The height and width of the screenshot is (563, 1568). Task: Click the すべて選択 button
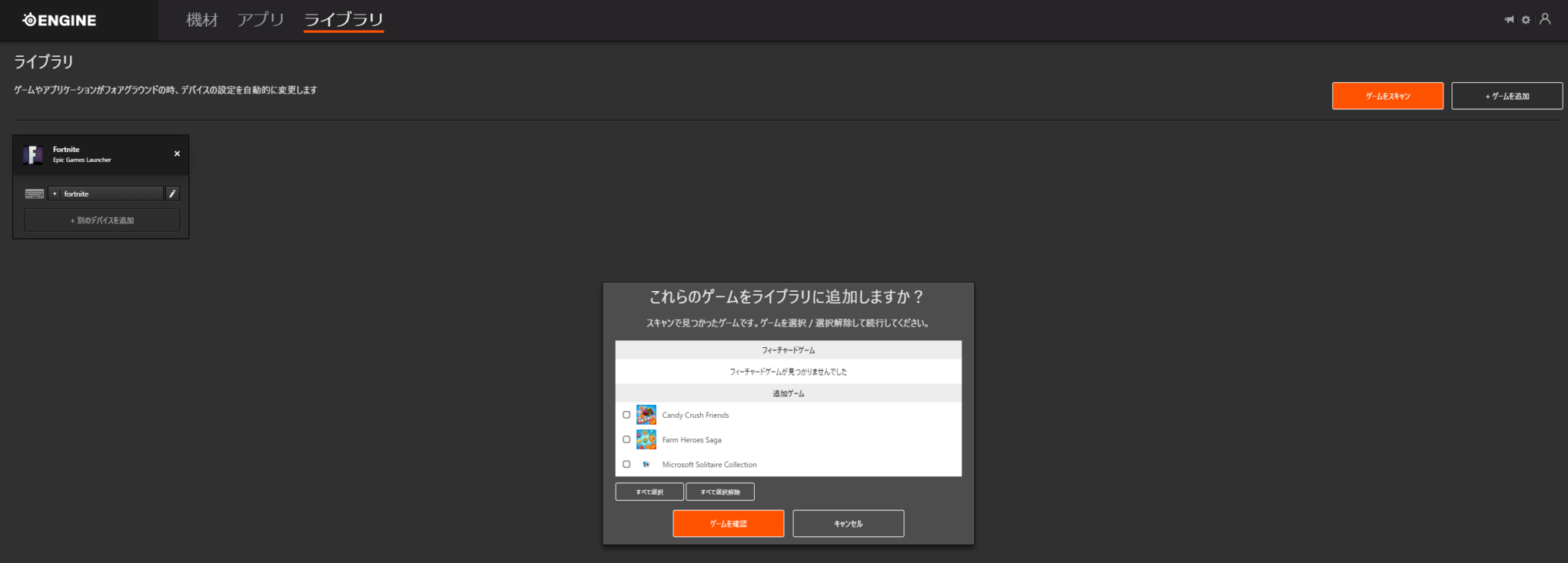649,492
